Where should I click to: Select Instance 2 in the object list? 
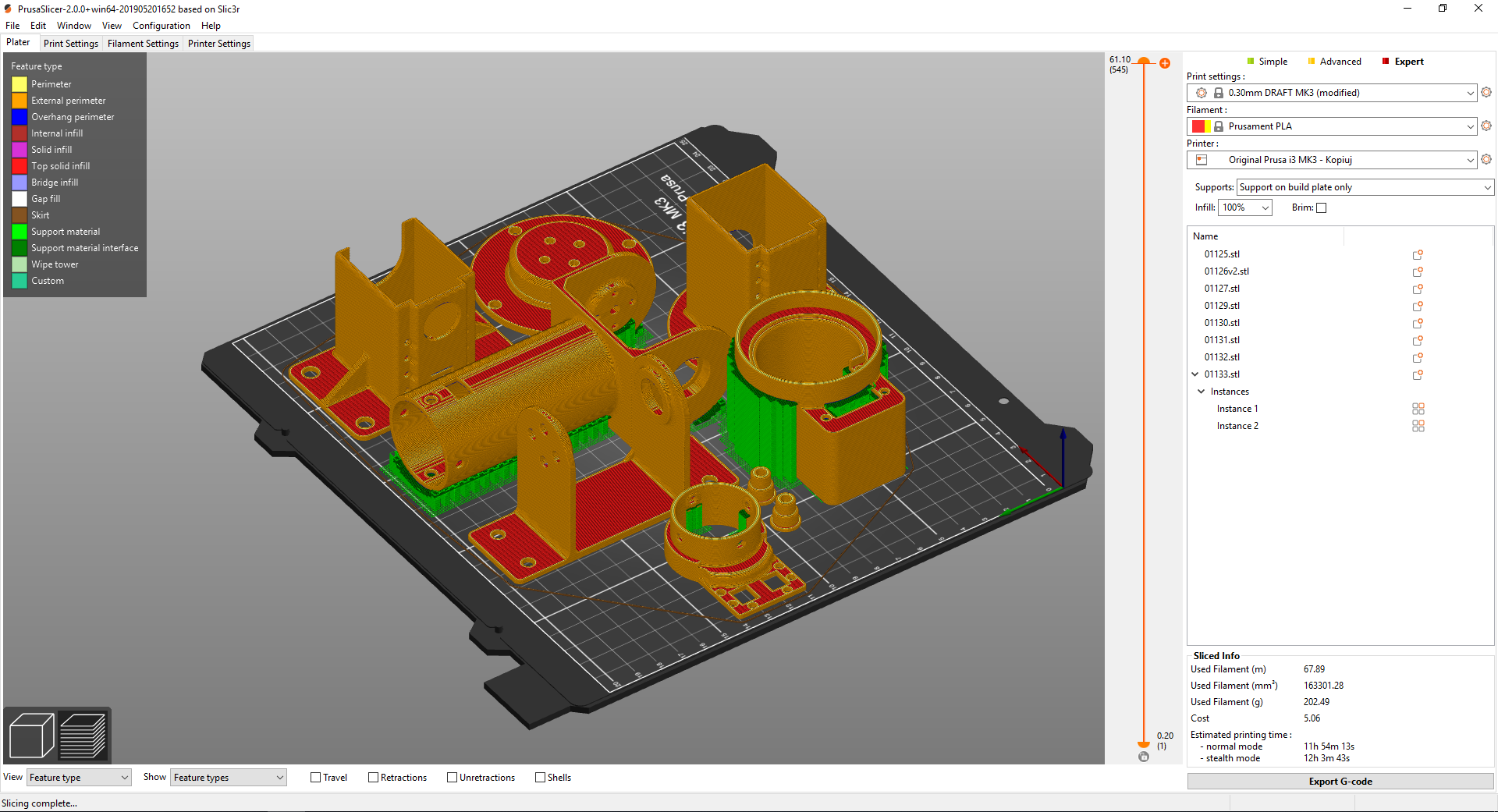(x=1237, y=426)
